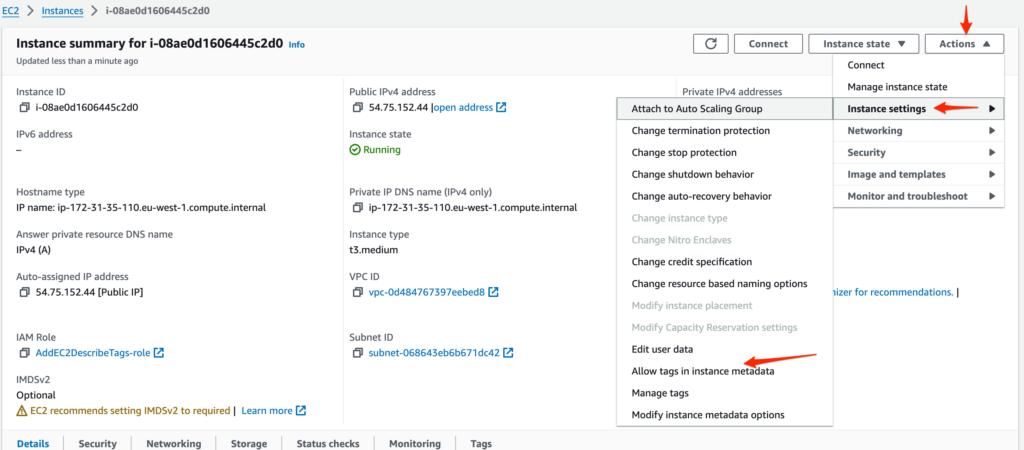The height and width of the screenshot is (450, 1024).
Task: Copy the VPC ID icon
Action: point(357,292)
